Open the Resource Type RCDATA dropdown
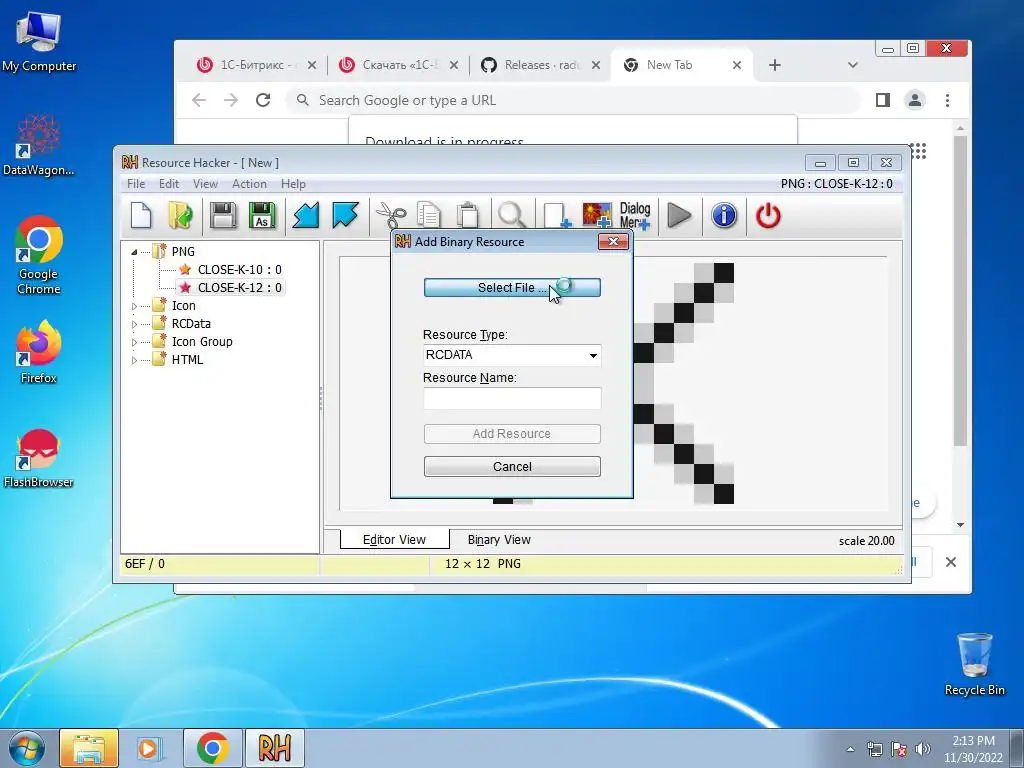The height and width of the screenshot is (768, 1024). 593,355
